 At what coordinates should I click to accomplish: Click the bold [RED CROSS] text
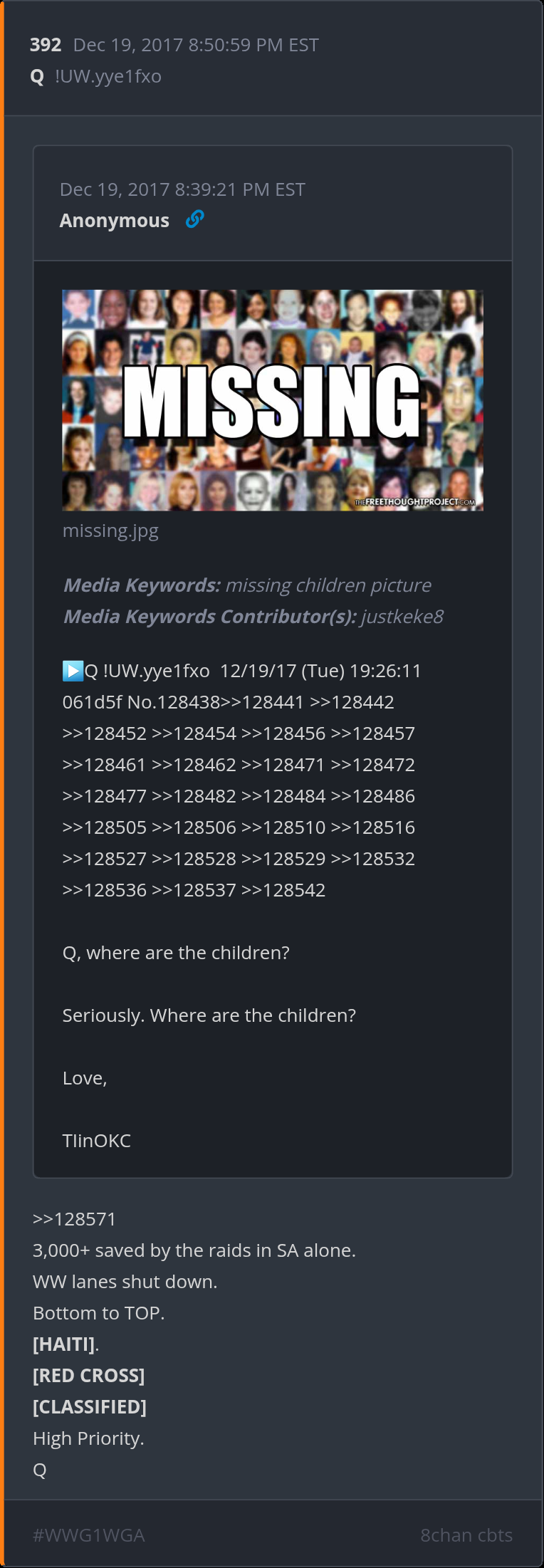89,1376
